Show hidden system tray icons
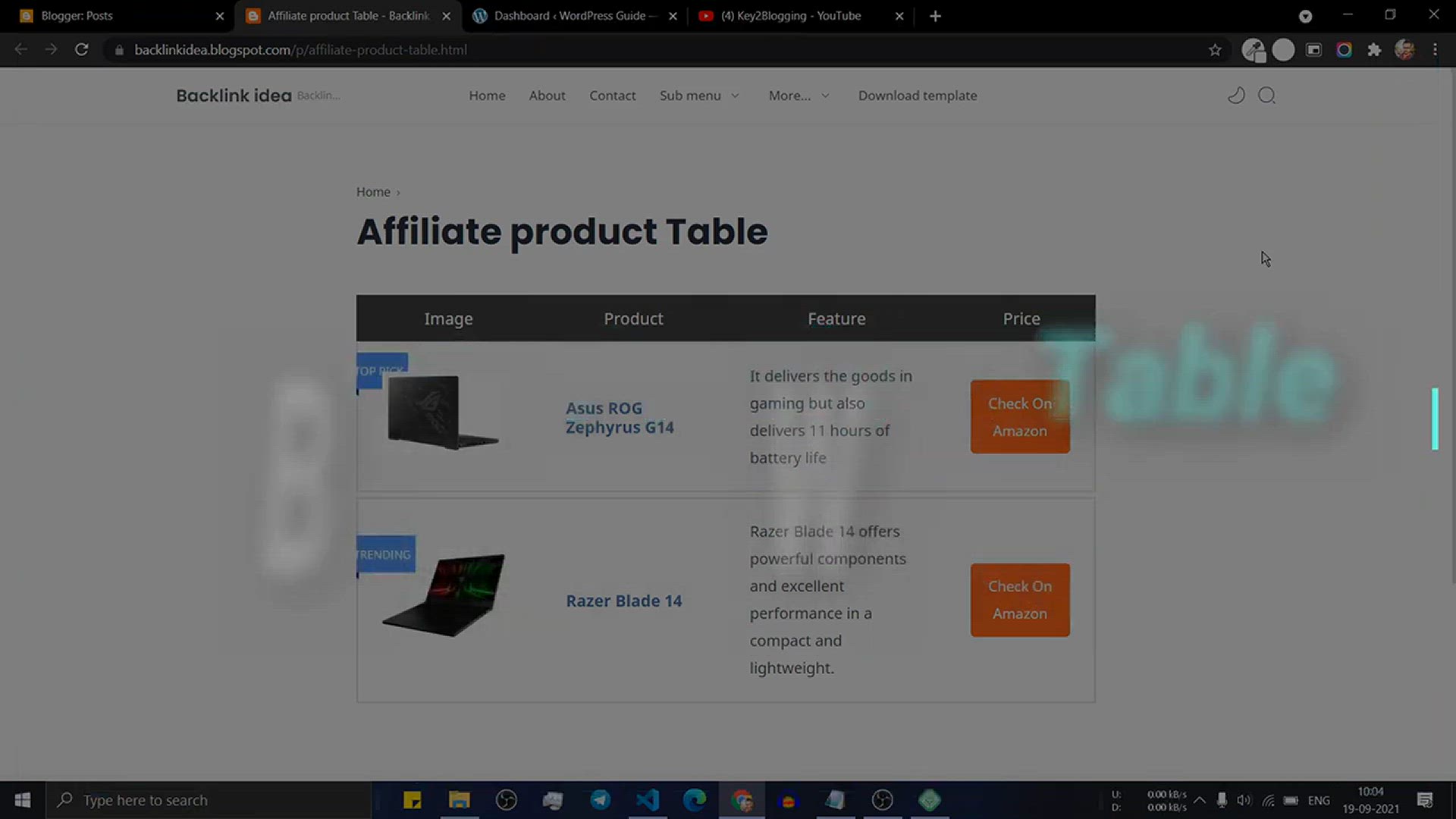Viewport: 1456px width, 819px height. (1200, 800)
